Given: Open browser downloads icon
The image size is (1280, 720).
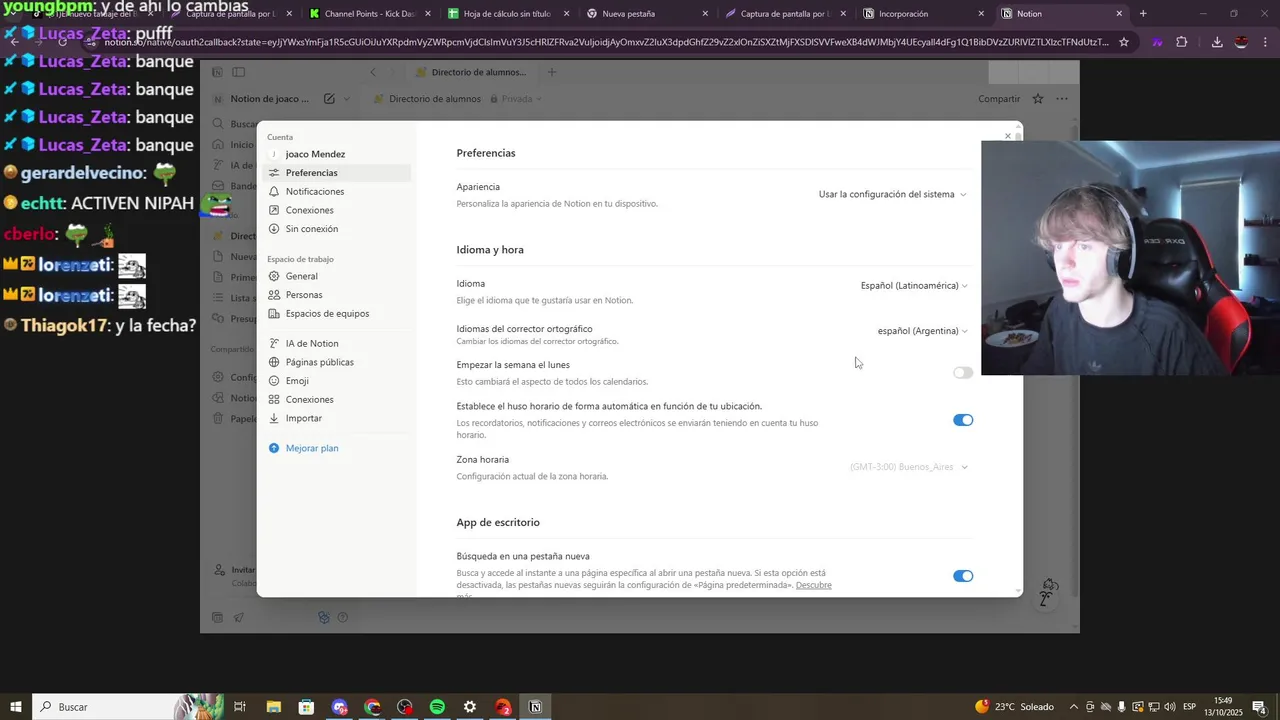Looking at the screenshot, I should click(1217, 42).
